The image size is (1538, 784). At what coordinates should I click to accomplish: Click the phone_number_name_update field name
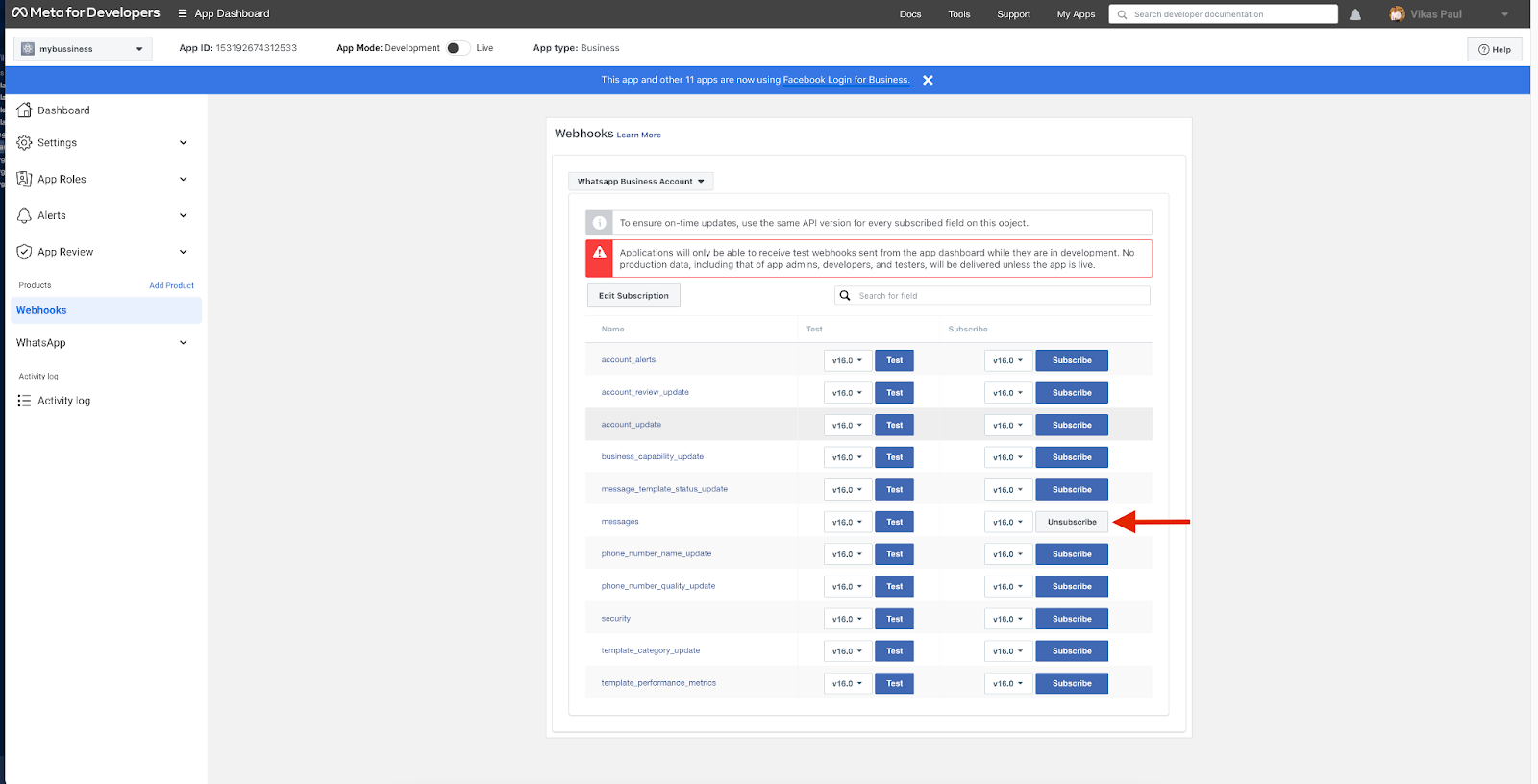tap(657, 554)
